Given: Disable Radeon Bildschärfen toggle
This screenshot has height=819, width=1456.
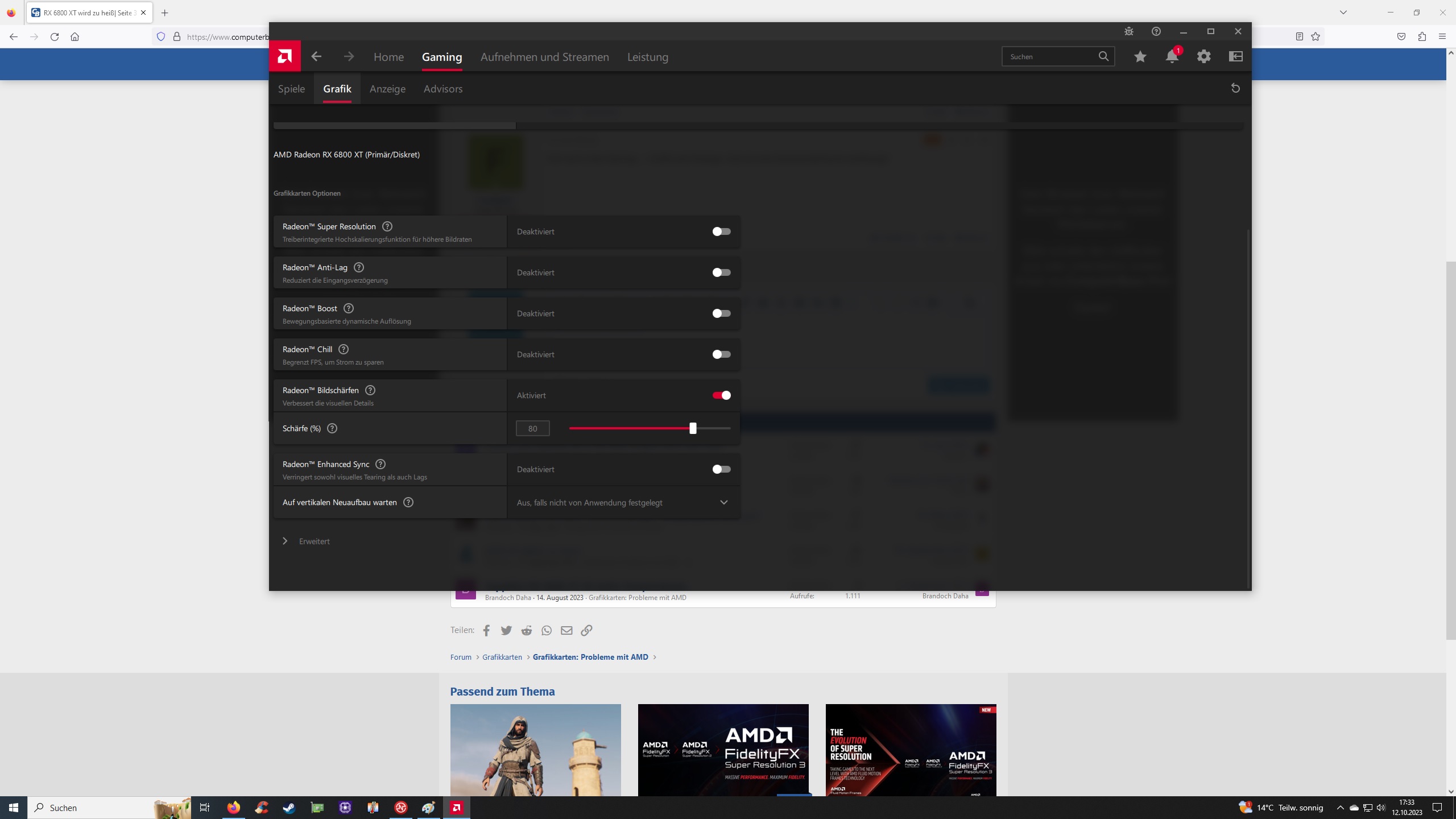Looking at the screenshot, I should pos(721,395).
